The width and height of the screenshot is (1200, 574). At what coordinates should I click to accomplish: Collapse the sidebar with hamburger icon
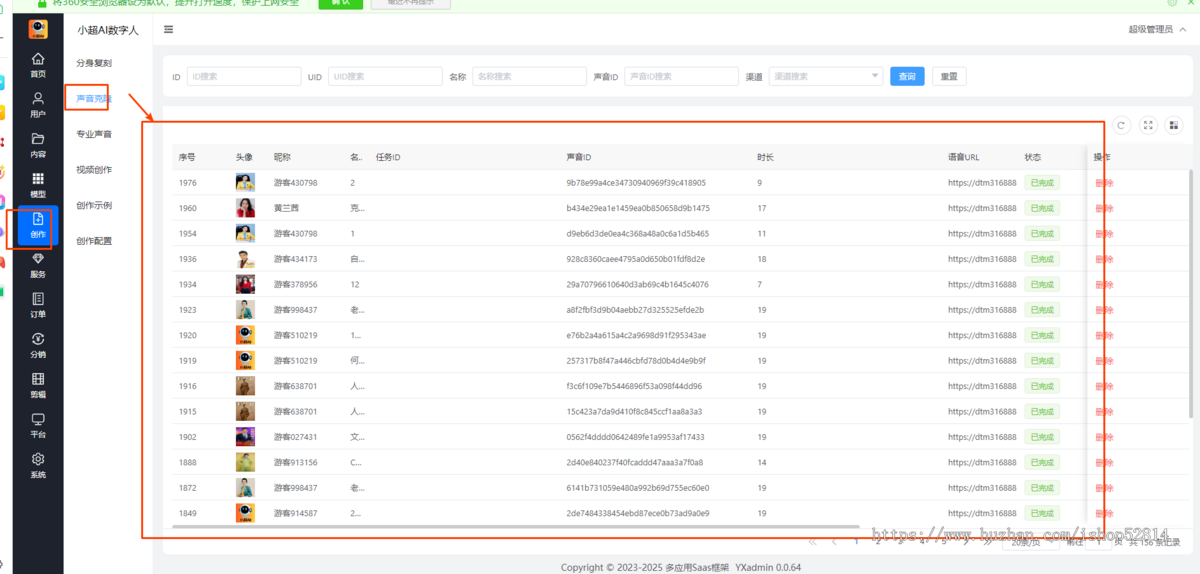point(168,30)
